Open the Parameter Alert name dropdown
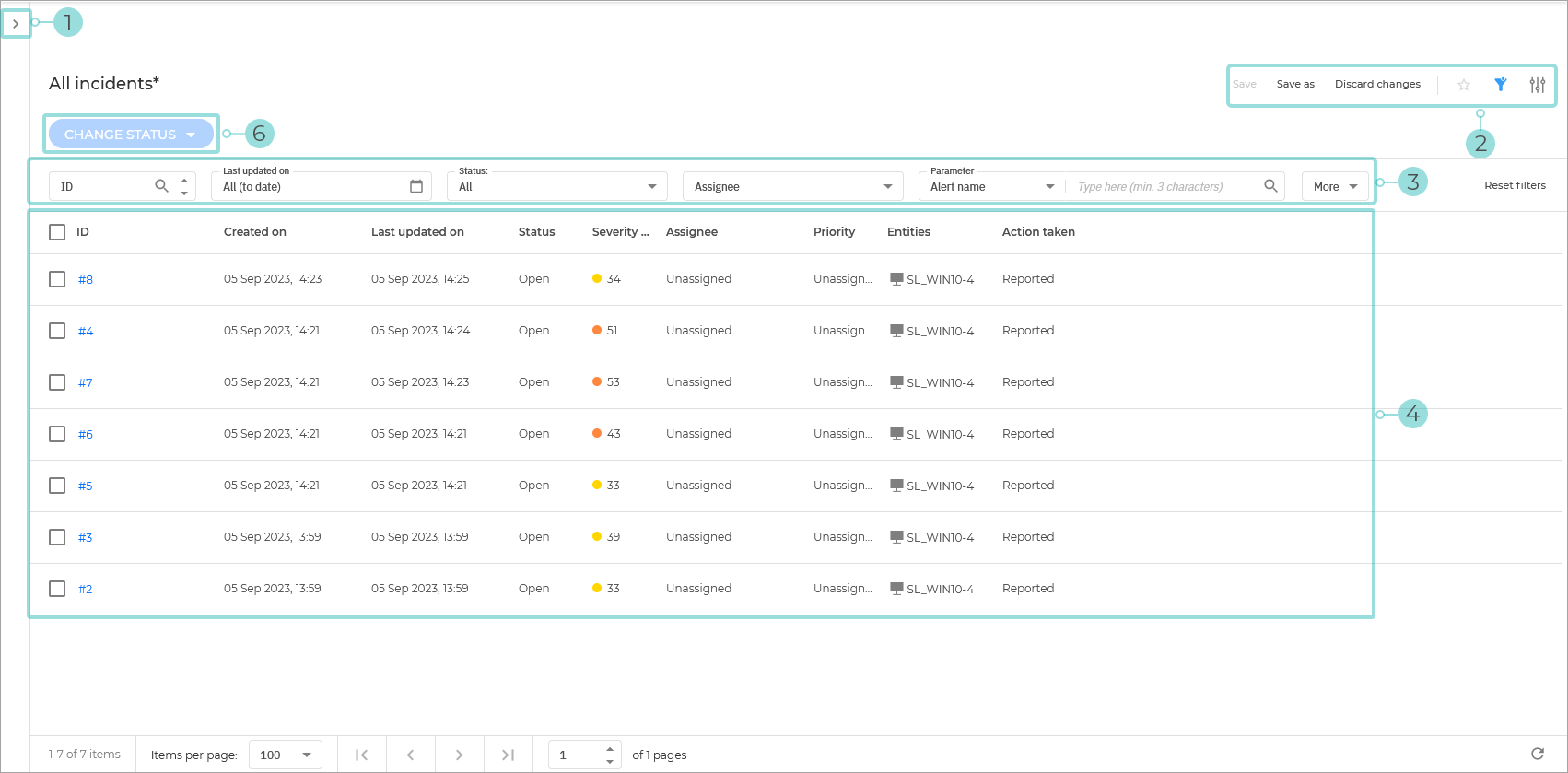Image resolution: width=1568 pixels, height=773 pixels. pos(991,186)
